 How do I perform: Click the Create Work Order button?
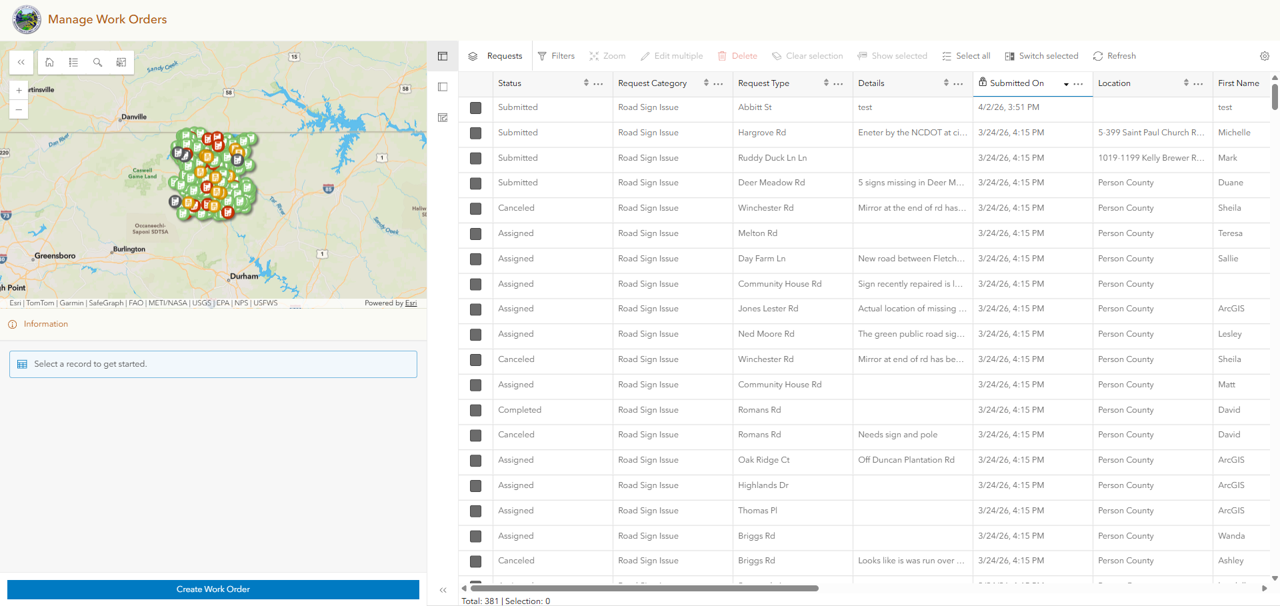[213, 589]
